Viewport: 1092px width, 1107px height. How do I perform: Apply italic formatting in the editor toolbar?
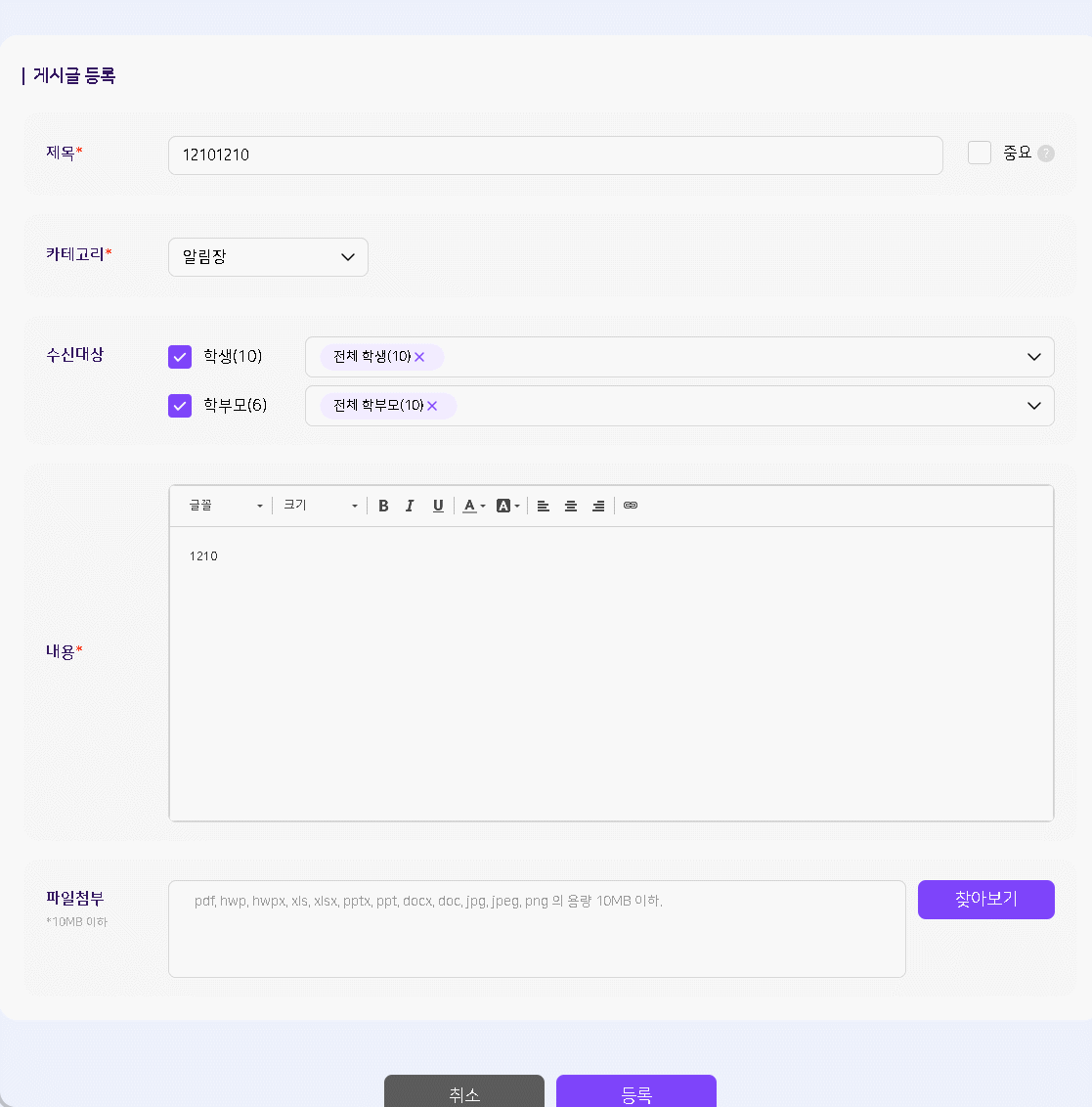[410, 506]
